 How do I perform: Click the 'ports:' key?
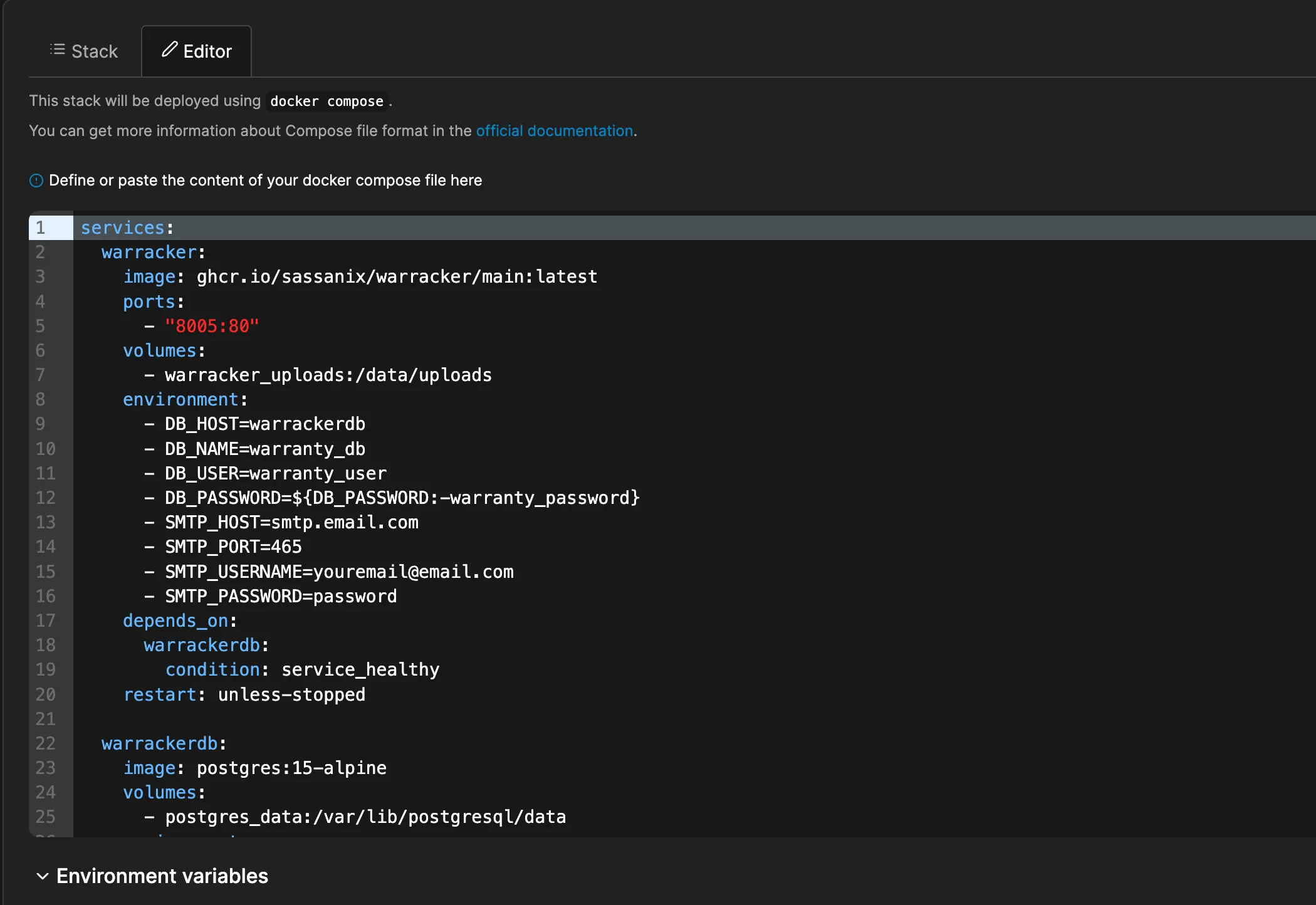click(x=154, y=301)
